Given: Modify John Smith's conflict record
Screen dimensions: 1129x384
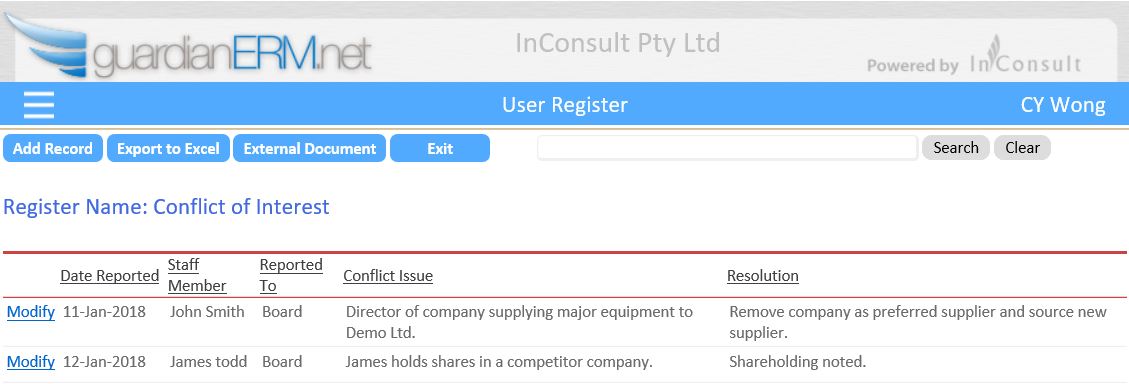Looking at the screenshot, I should (x=31, y=312).
